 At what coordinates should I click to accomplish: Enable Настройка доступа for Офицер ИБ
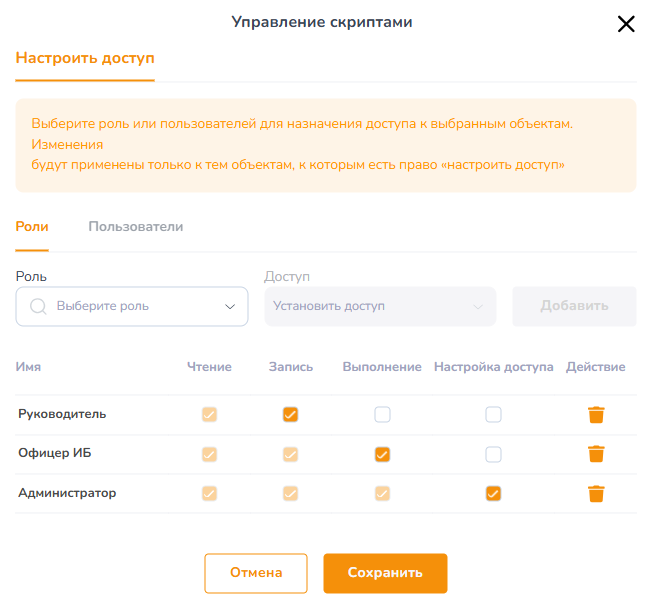tap(493, 454)
